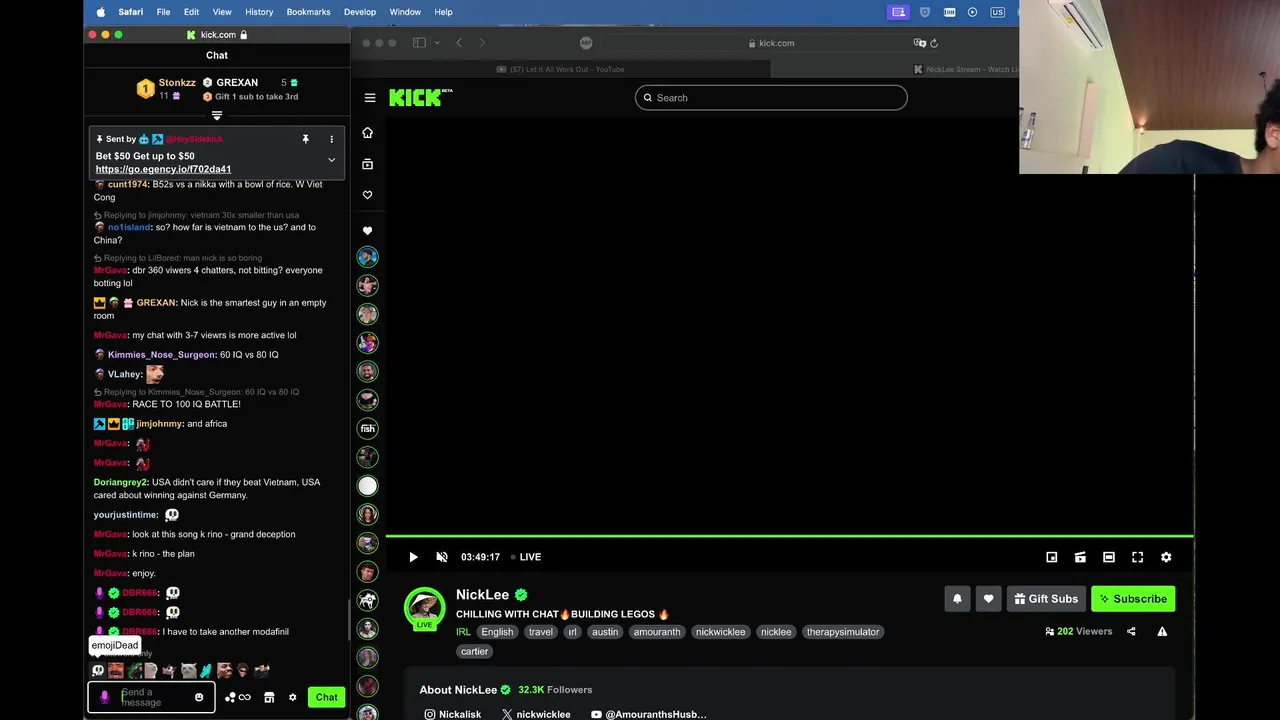Image resolution: width=1280 pixels, height=720 pixels.
Task: Click the pin icon on pinned message
Action: 305,139
